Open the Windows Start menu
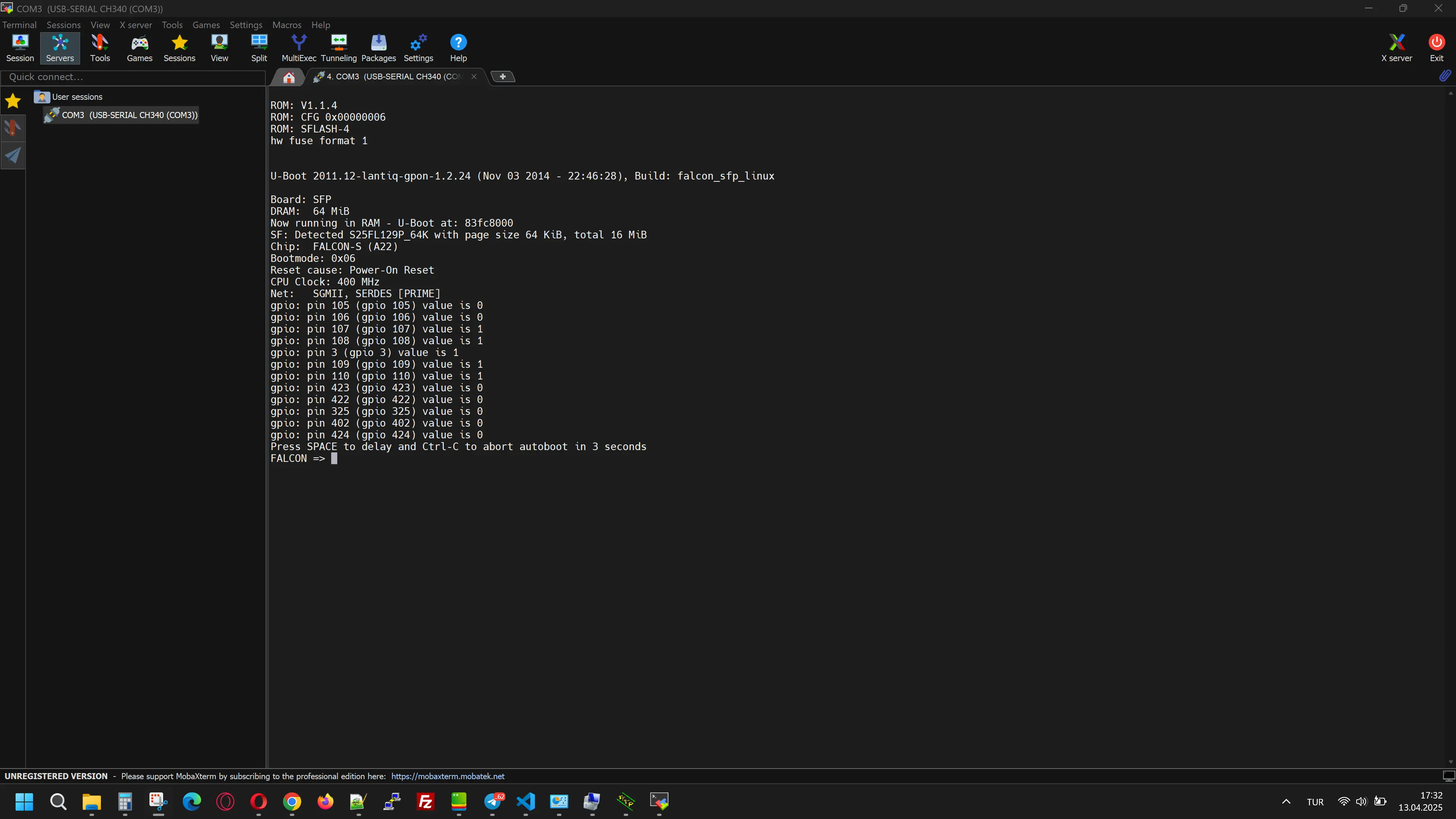Screen dimensions: 1456x819 pyautogui.click(x=24, y=802)
